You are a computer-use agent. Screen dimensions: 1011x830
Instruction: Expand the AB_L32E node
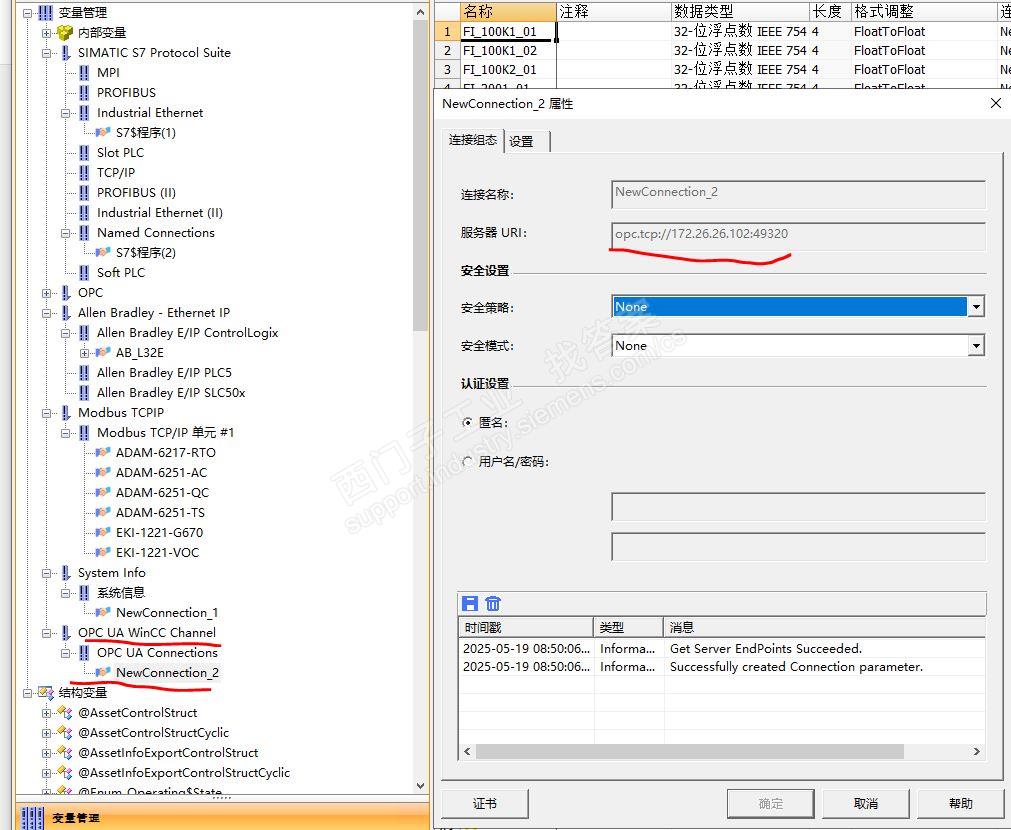[84, 353]
